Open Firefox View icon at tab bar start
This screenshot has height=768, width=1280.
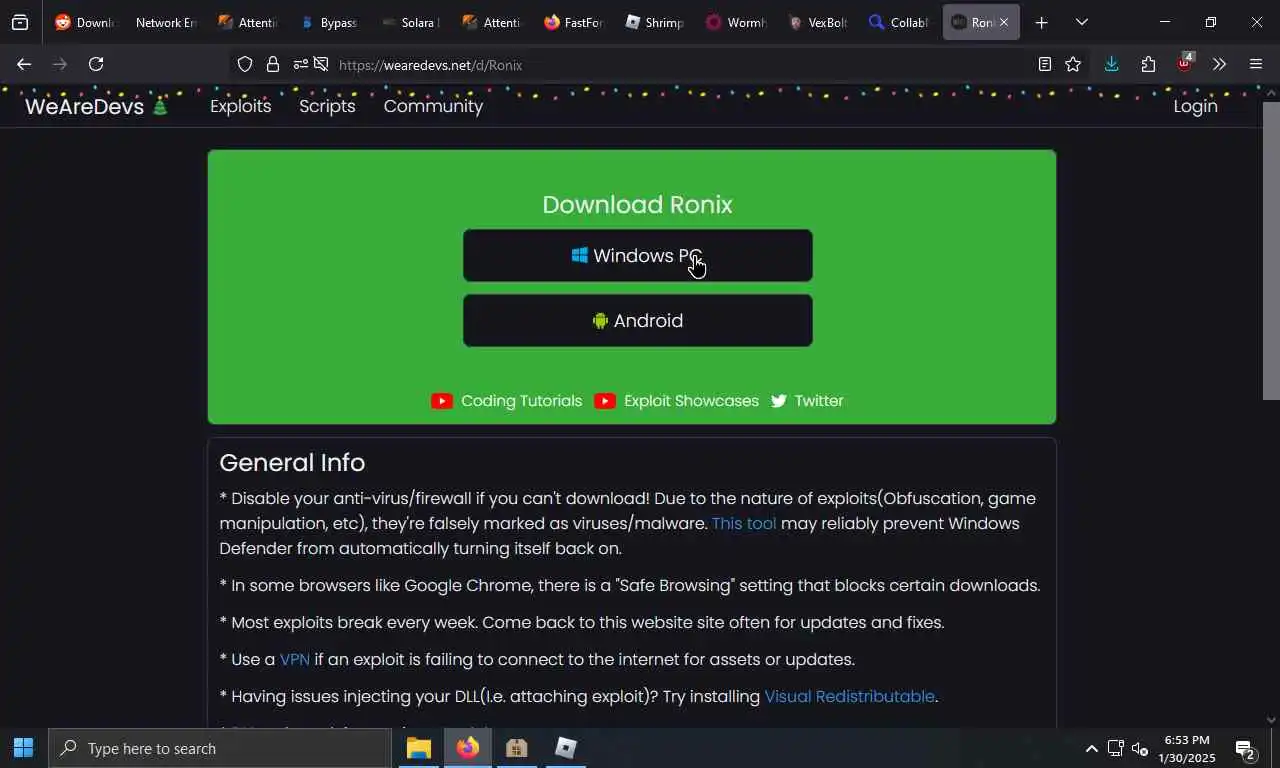coord(20,22)
